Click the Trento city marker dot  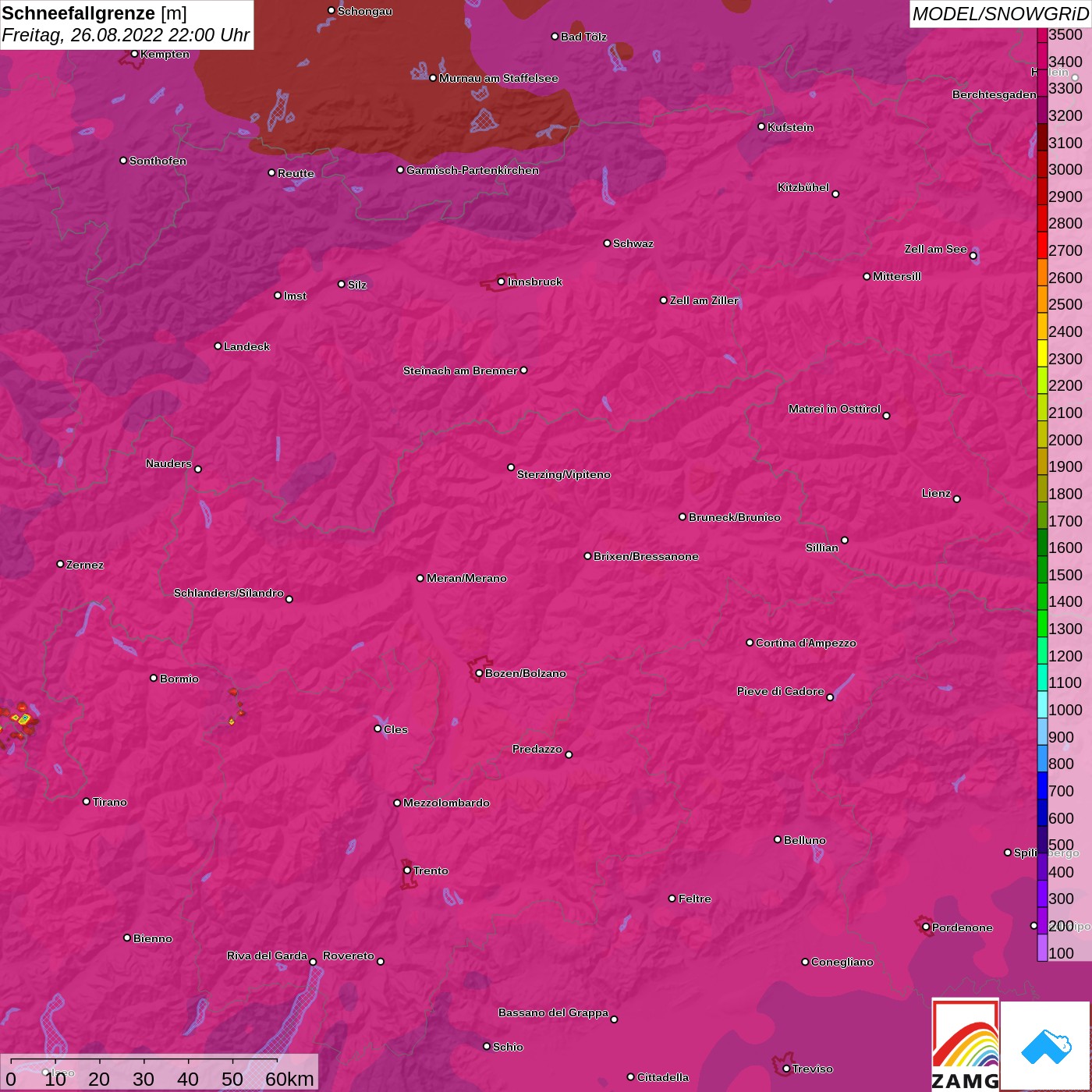point(407,870)
